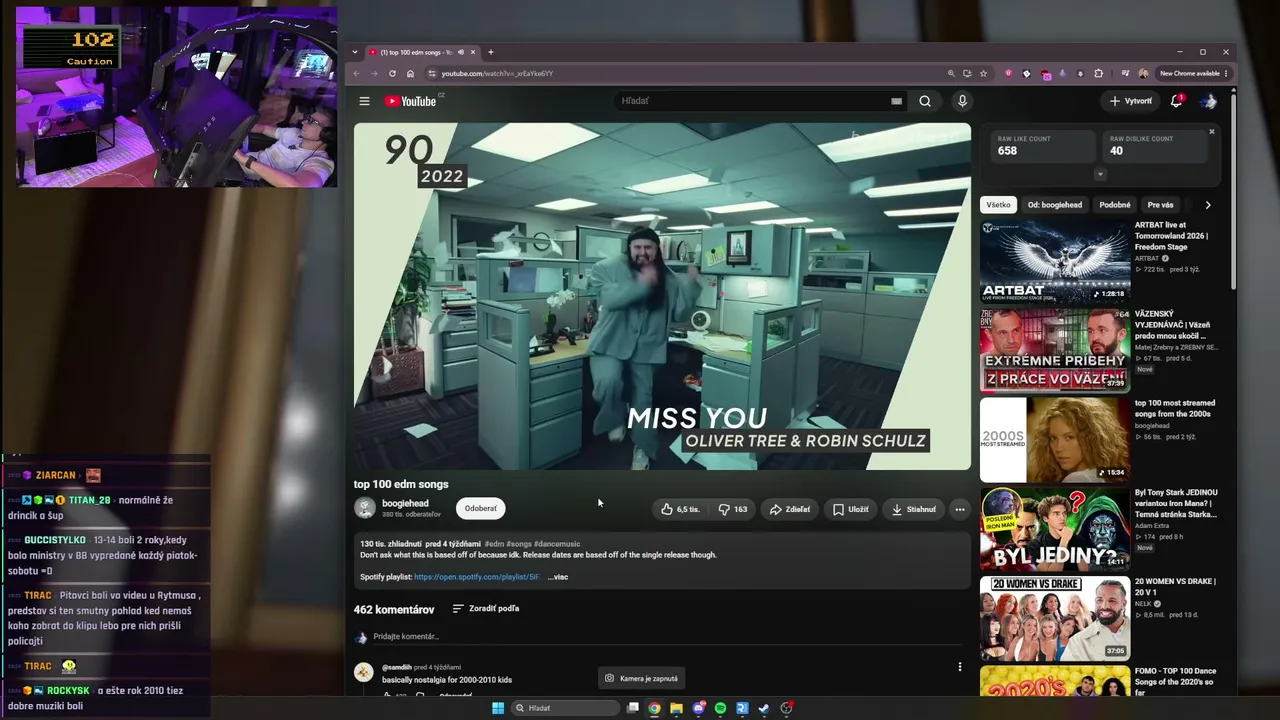
Task: Open Task View on the taskbar
Action: [633, 708]
